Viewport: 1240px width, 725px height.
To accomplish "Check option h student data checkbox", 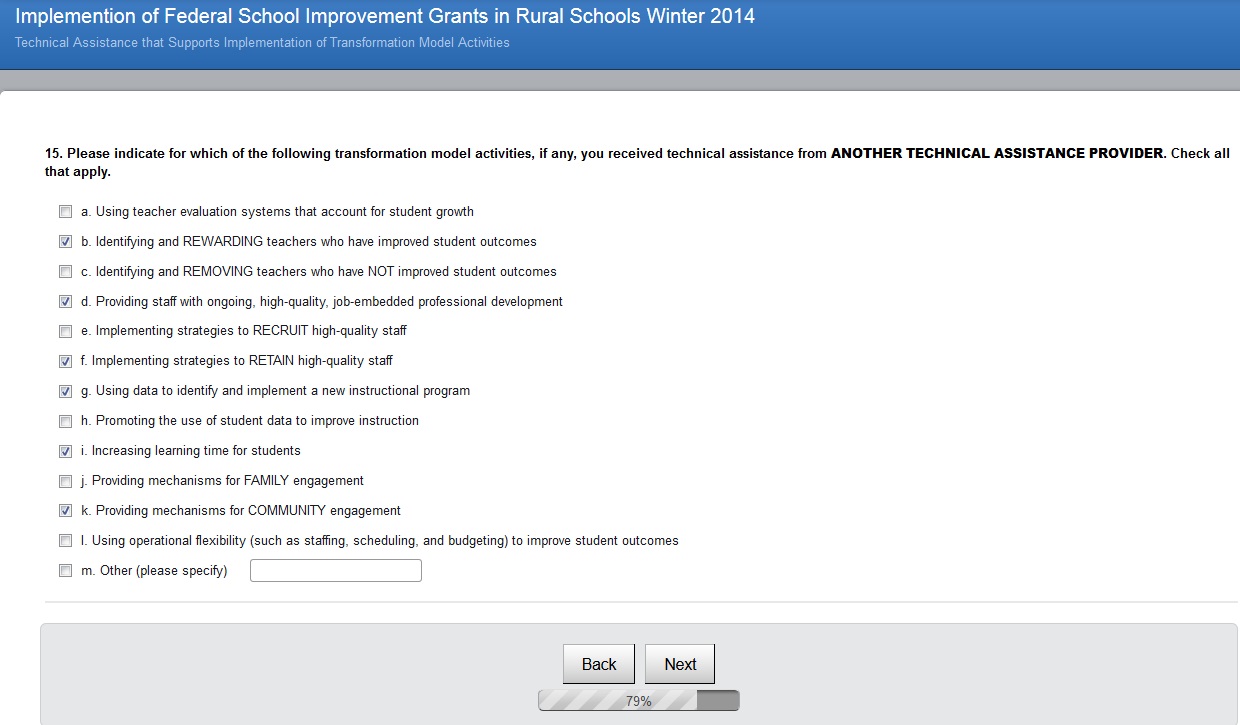I will point(66,421).
